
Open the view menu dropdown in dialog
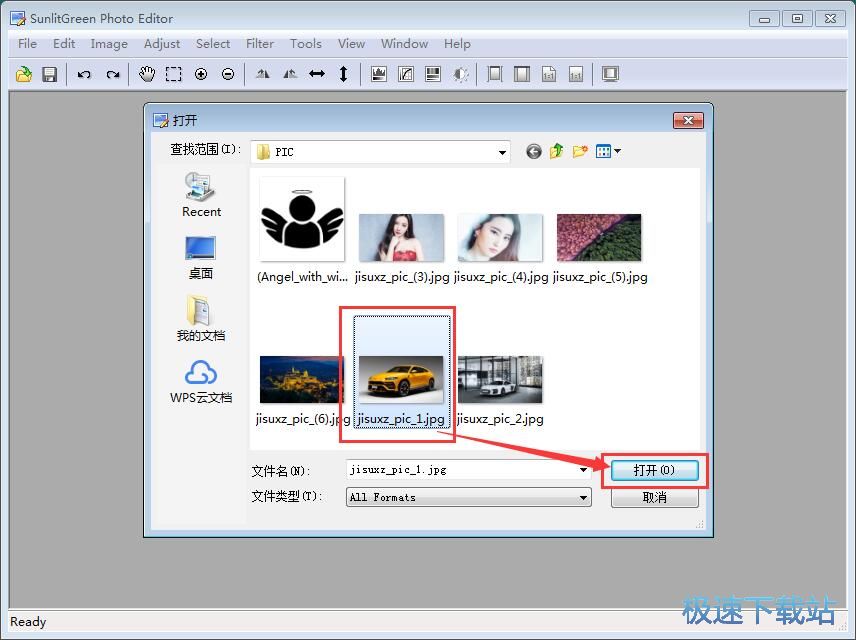(x=608, y=151)
